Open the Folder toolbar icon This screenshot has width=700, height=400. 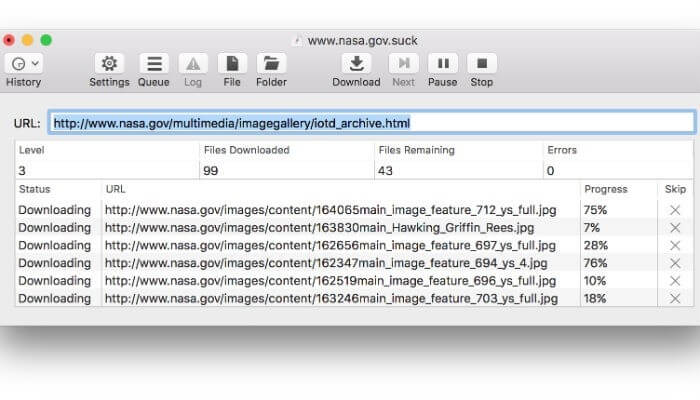(271, 64)
